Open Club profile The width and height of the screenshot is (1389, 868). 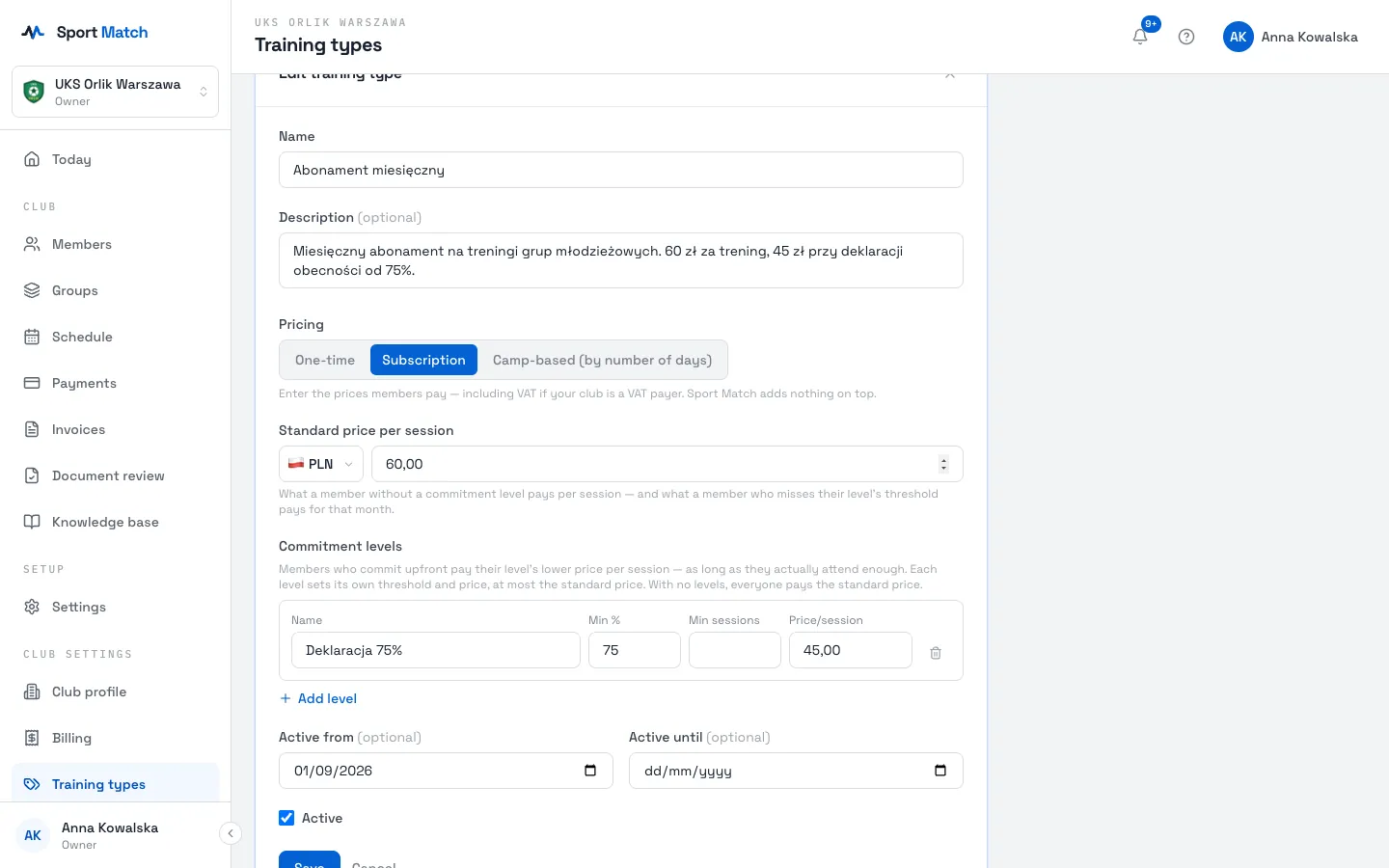tap(116, 692)
